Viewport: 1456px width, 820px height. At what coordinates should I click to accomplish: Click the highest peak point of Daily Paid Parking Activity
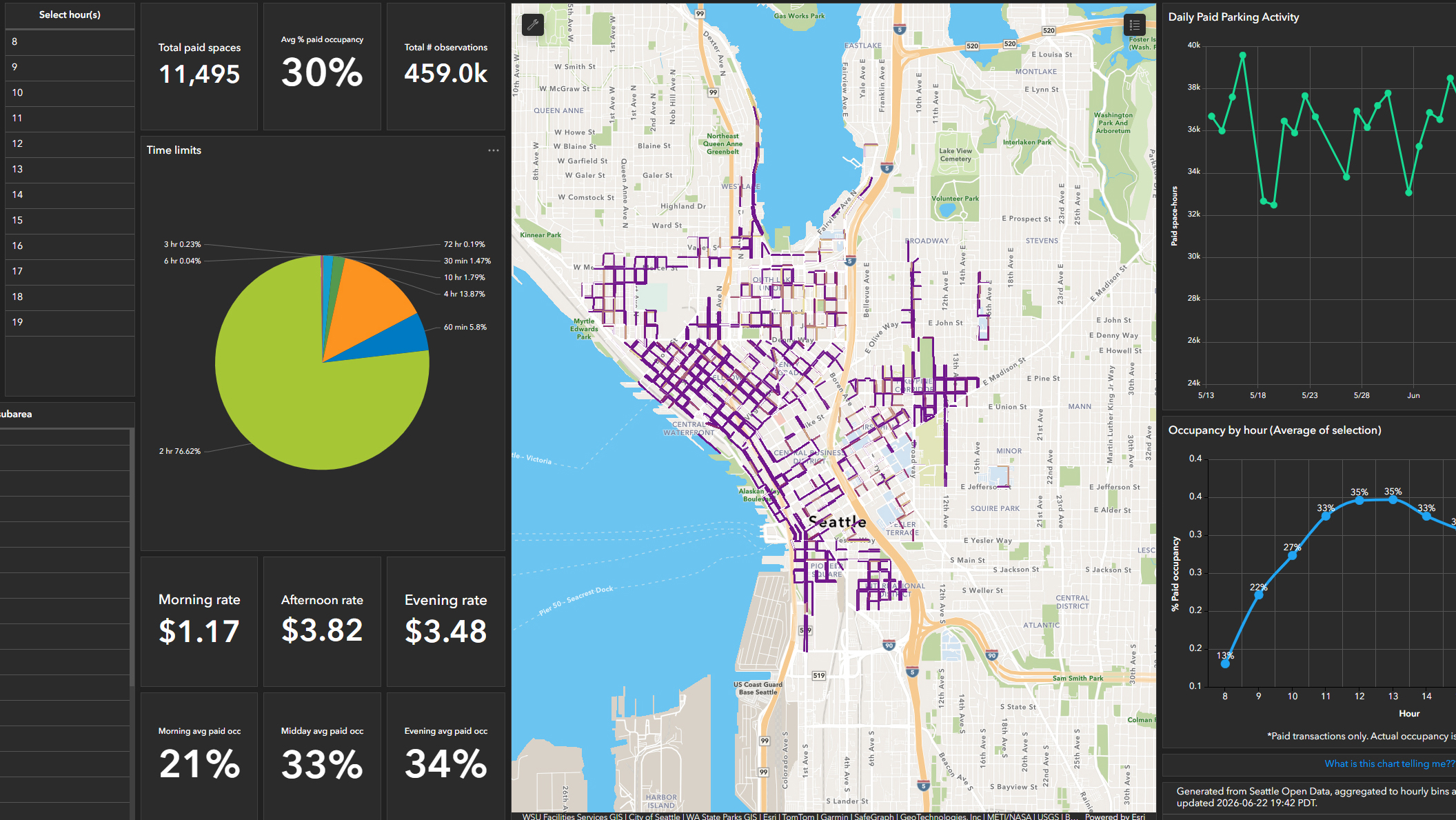(x=1243, y=55)
